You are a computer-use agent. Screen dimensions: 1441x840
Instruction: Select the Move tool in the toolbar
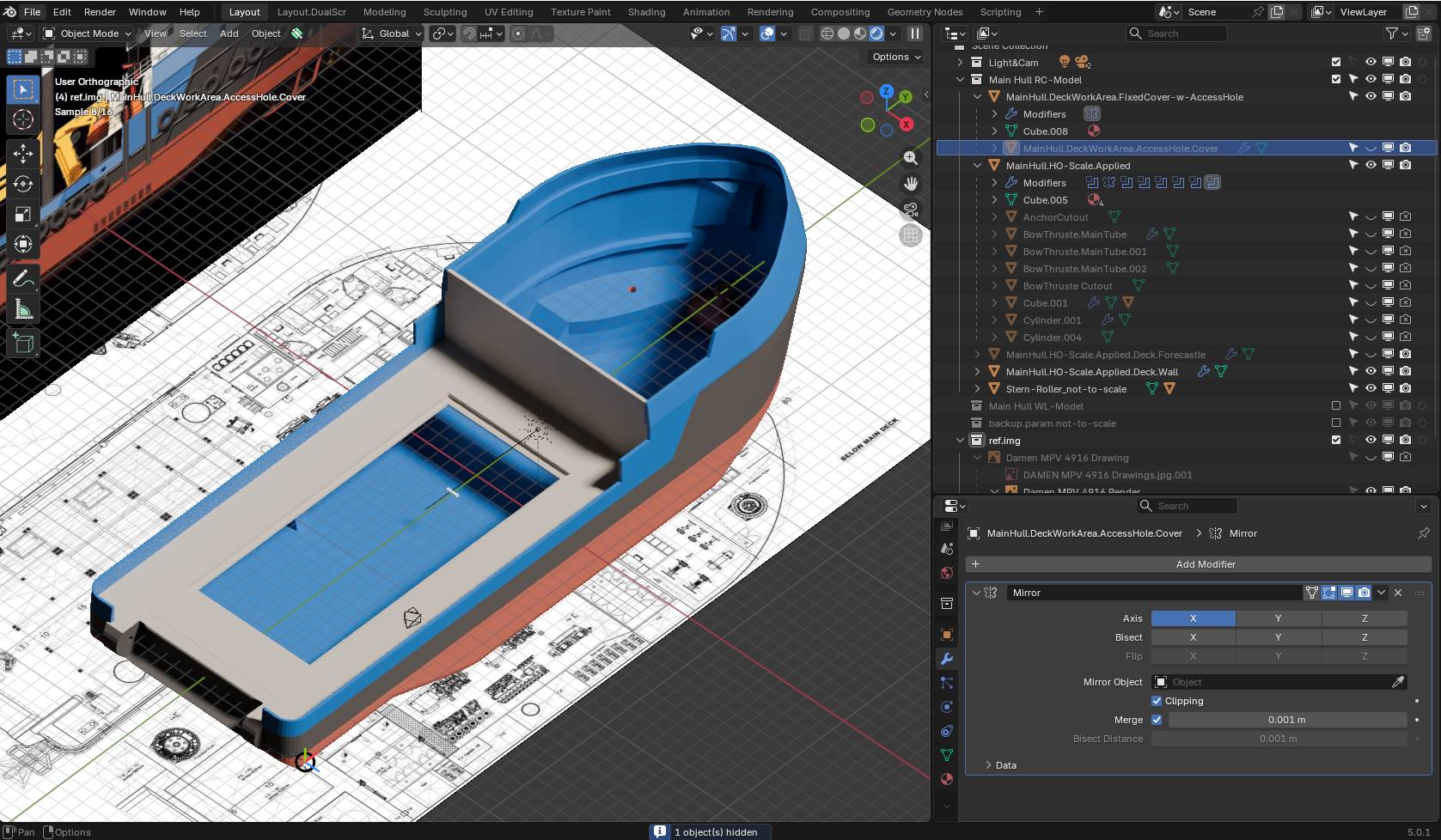[x=23, y=153]
